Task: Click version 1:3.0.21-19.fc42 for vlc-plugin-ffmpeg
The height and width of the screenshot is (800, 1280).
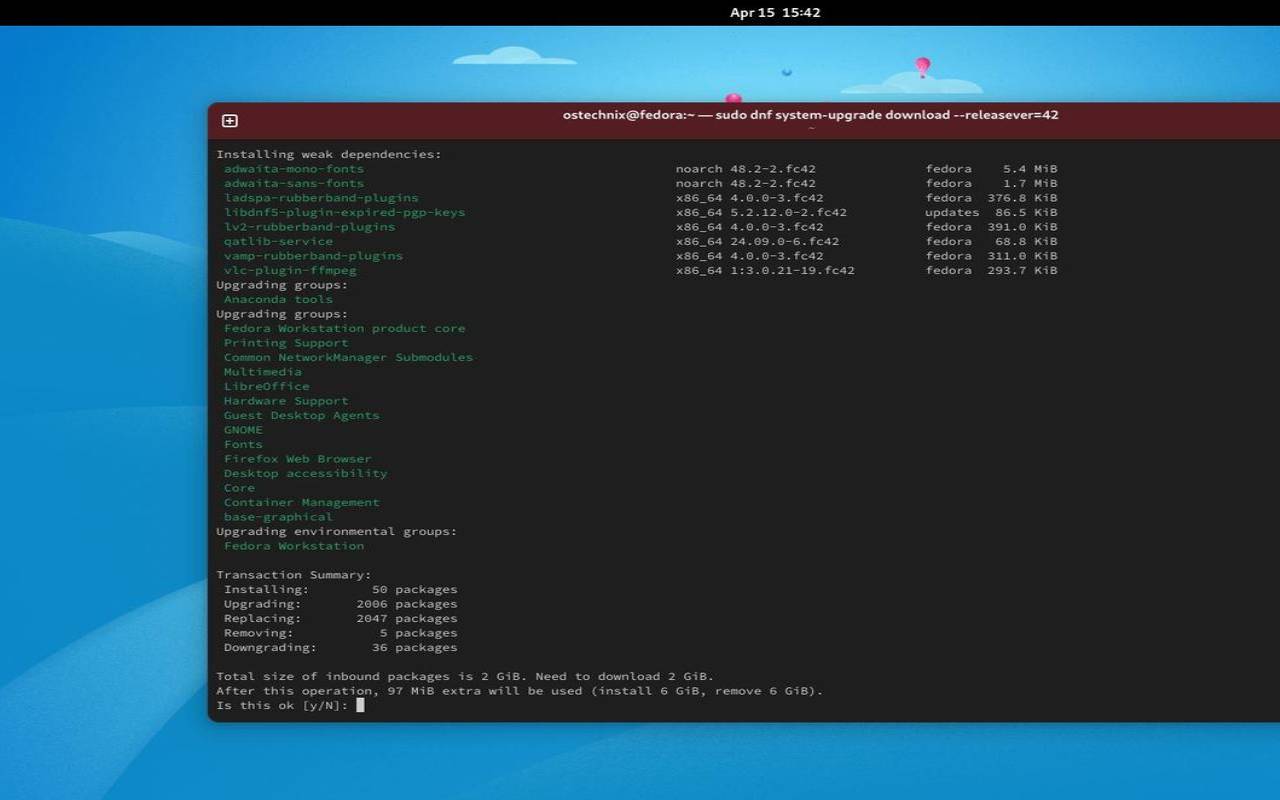Action: tap(792, 270)
